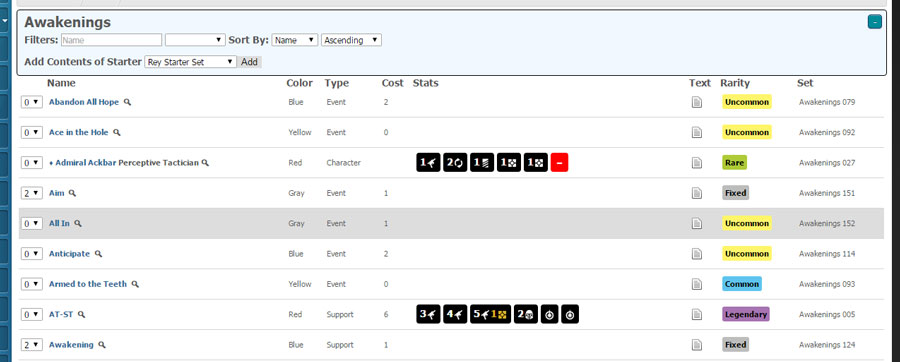Viewport: 900px width, 362px height.
Task: Click AT-ST's 3 ranged damage die icon
Action: click(428, 314)
